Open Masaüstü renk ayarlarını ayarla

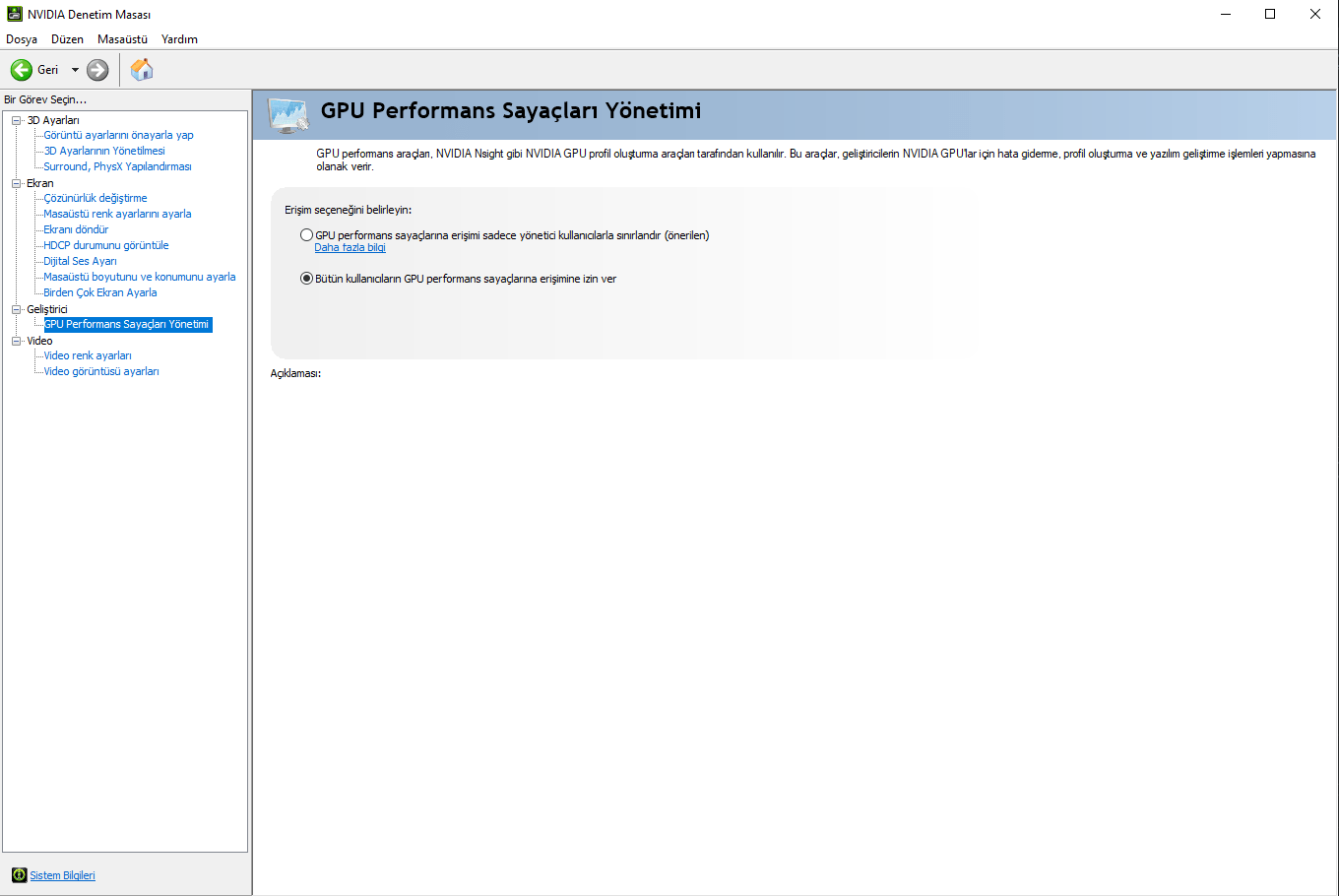pyautogui.click(x=117, y=214)
